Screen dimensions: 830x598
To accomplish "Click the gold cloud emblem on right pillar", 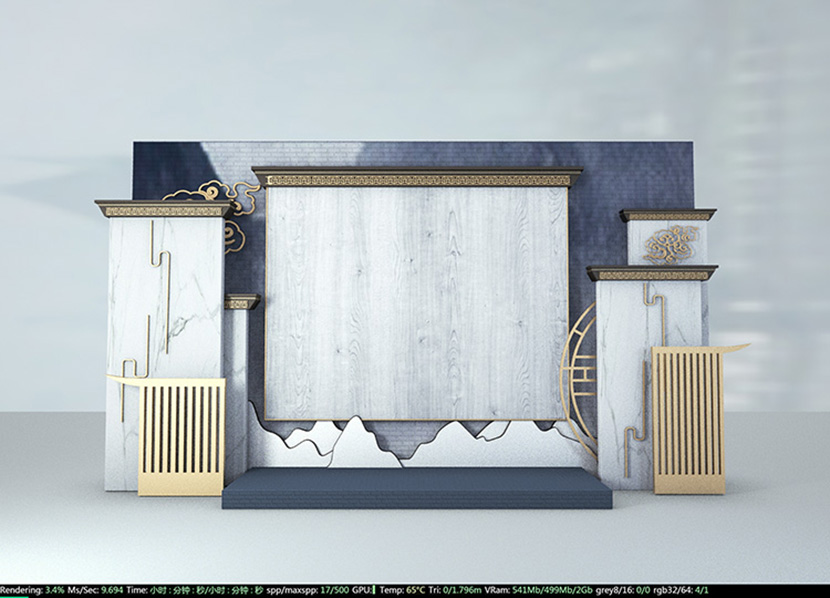I will point(672,244).
